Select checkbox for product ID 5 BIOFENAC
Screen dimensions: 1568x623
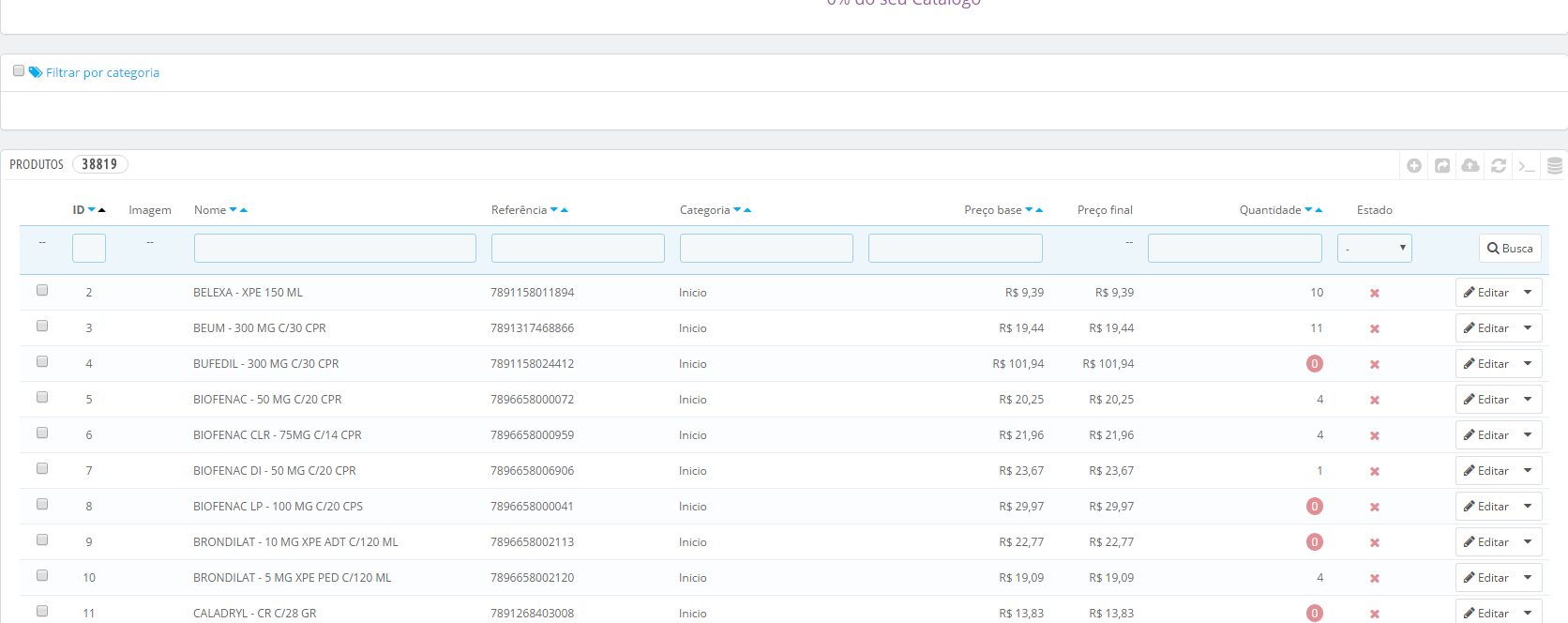(42, 397)
